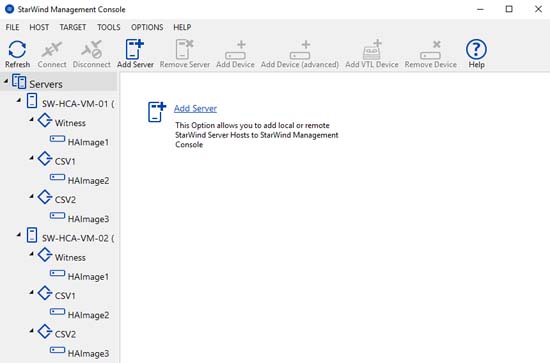Click the Refresh toolbar icon

pyautogui.click(x=17, y=49)
